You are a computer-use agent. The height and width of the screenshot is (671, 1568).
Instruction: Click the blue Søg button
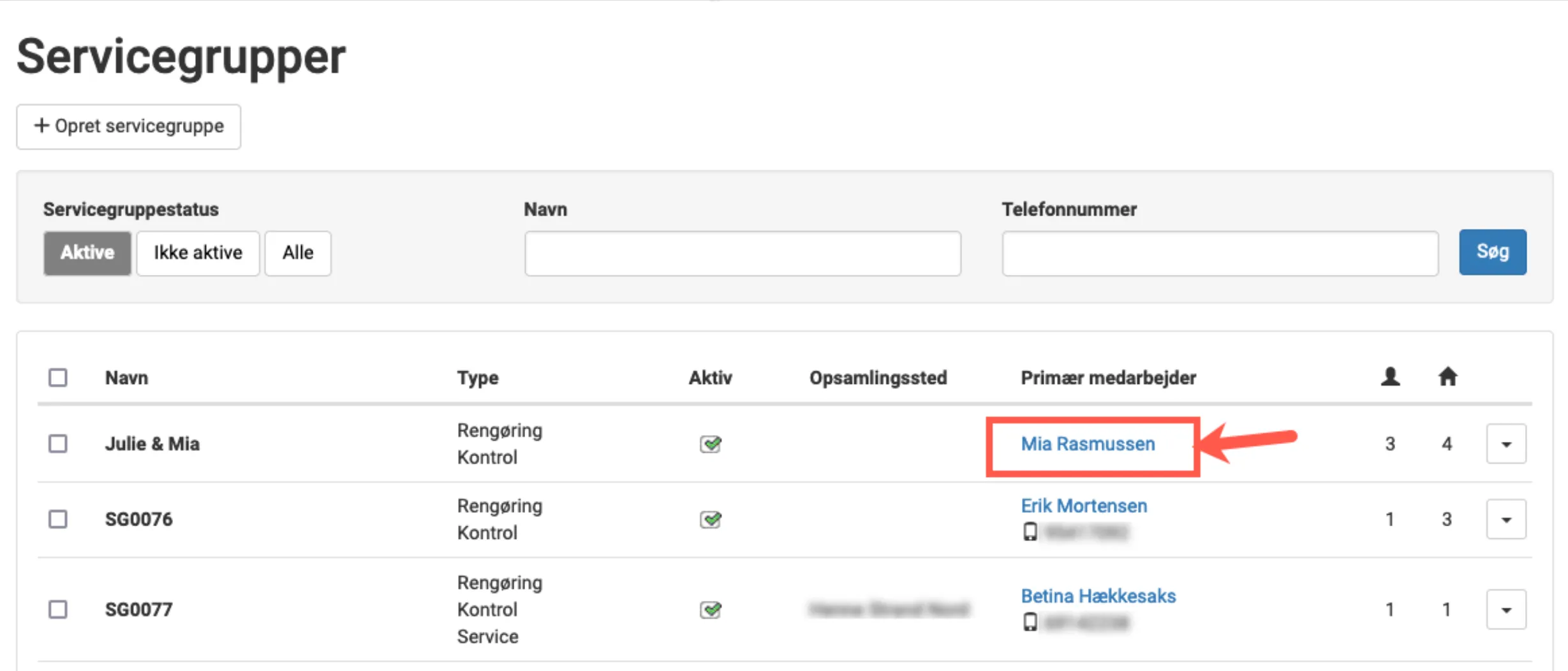click(1492, 252)
